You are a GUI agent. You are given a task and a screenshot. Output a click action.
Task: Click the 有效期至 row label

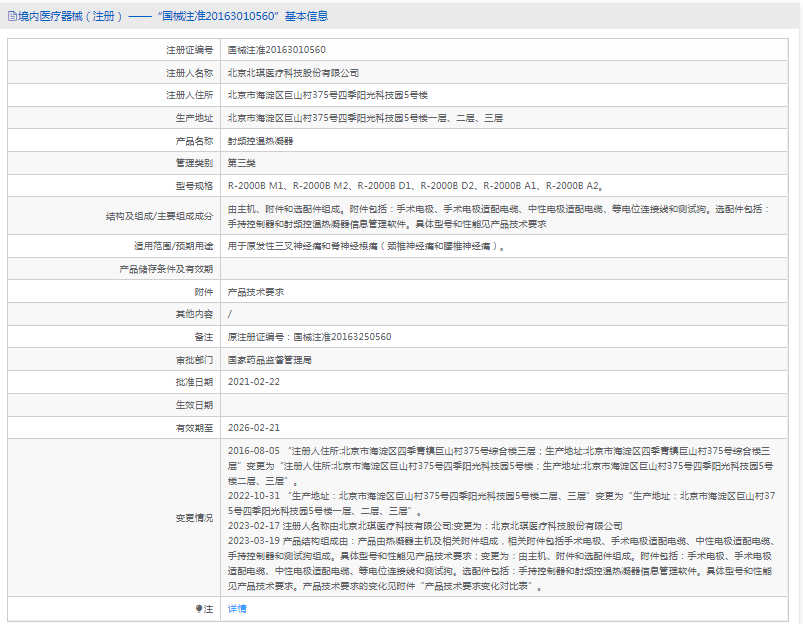(194, 428)
